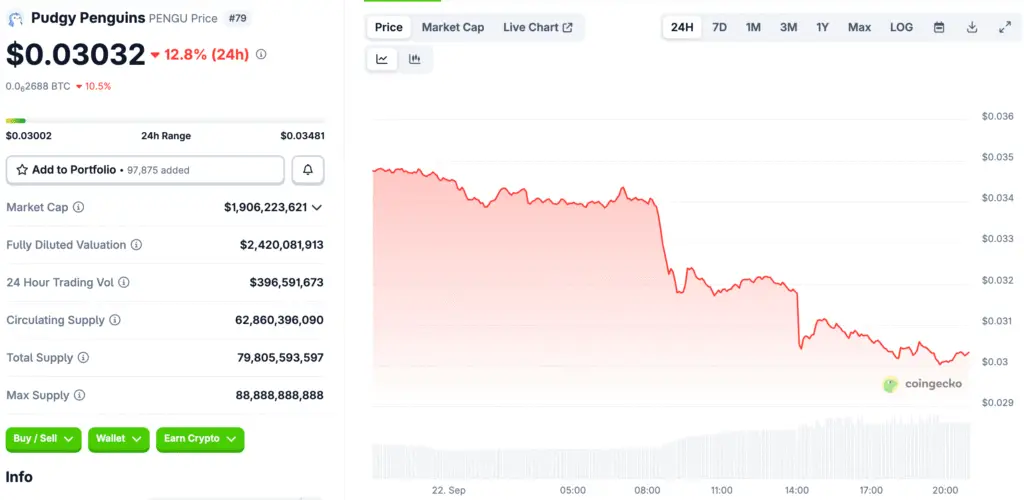Open the Wallet dropdown

pyautogui.click(x=119, y=439)
